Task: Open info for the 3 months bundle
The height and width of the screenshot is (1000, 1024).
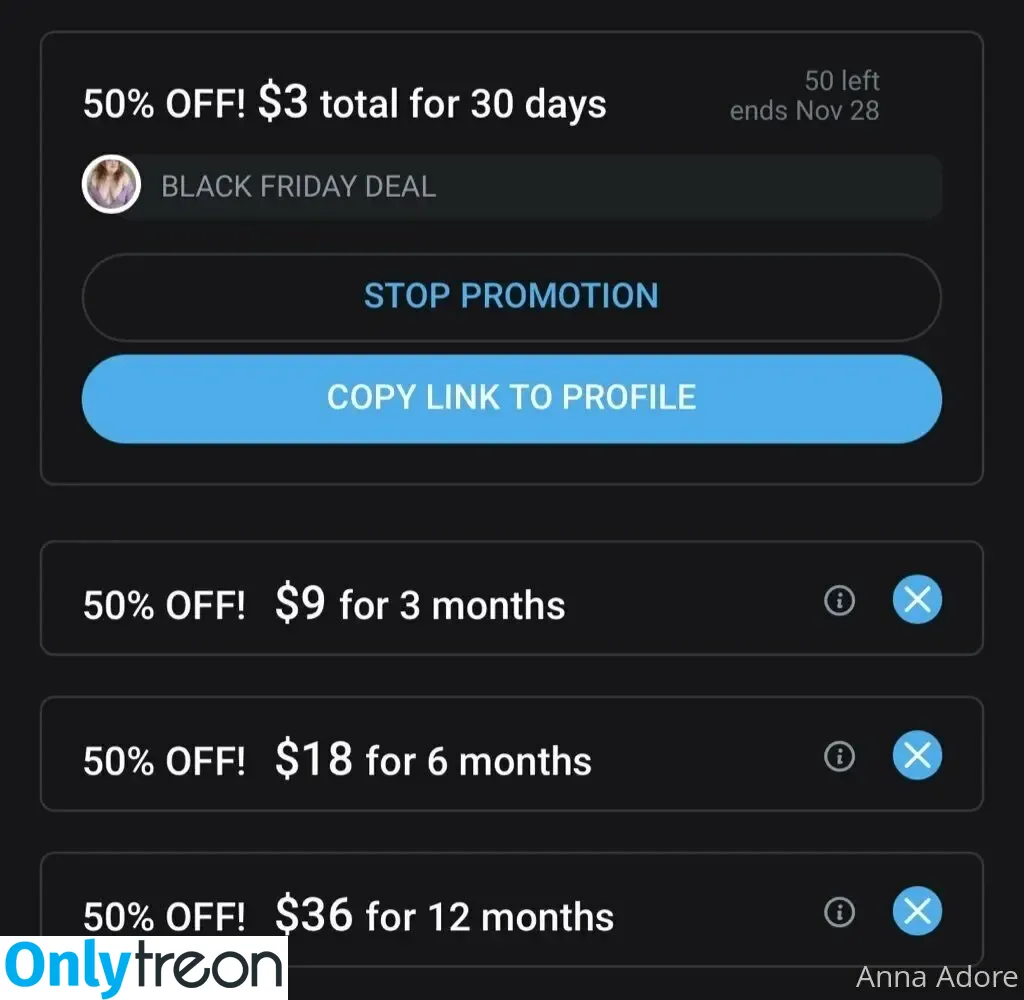Action: (x=839, y=600)
